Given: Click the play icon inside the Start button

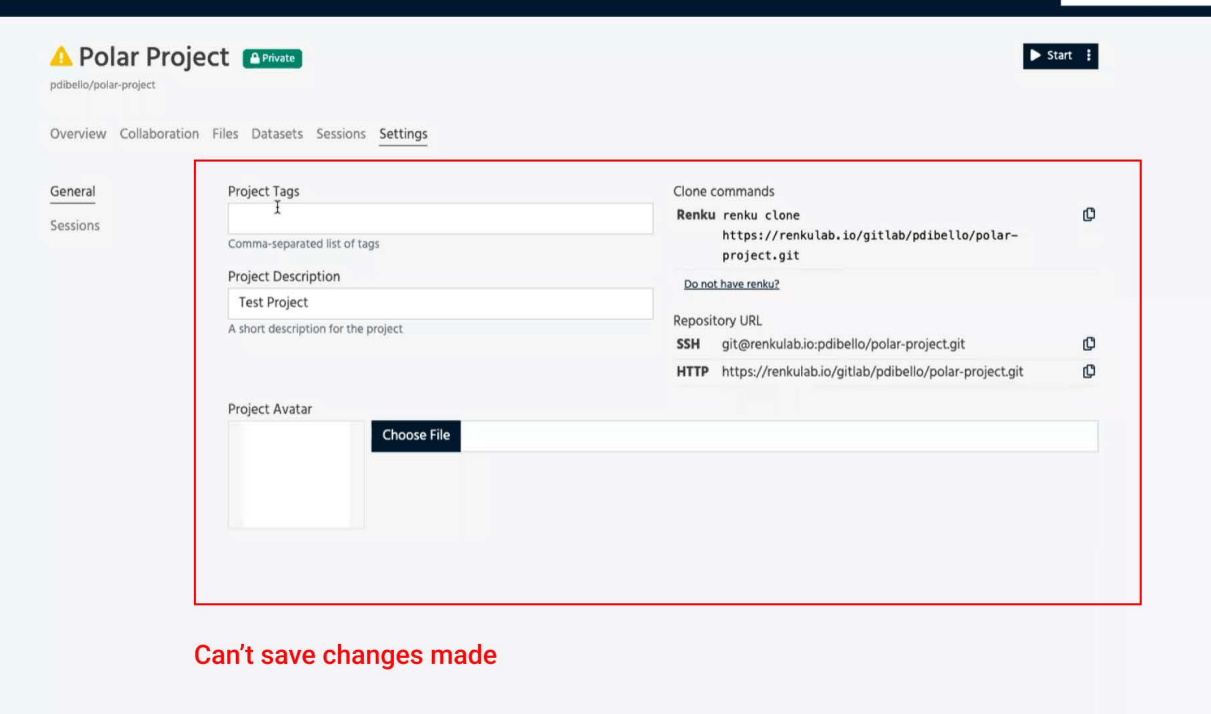Looking at the screenshot, I should (x=1036, y=55).
